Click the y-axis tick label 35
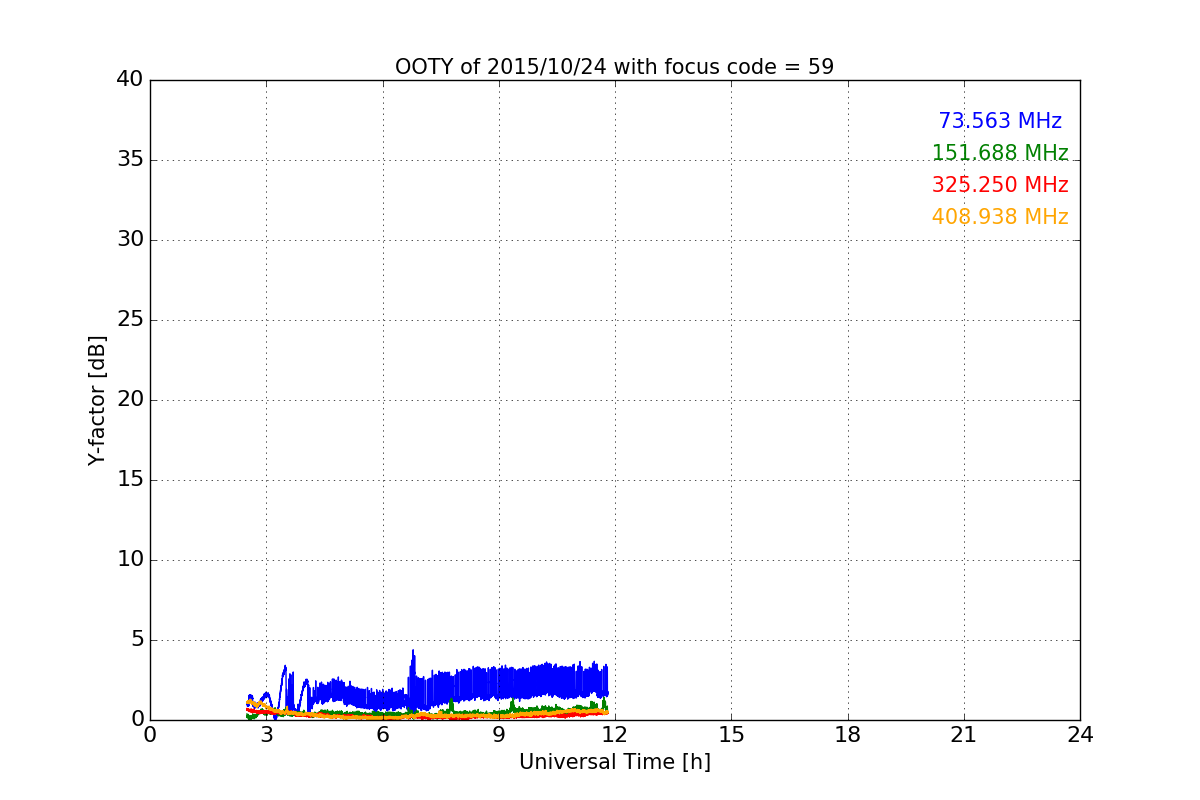Viewport: 1200px width, 800px height. 130,160
